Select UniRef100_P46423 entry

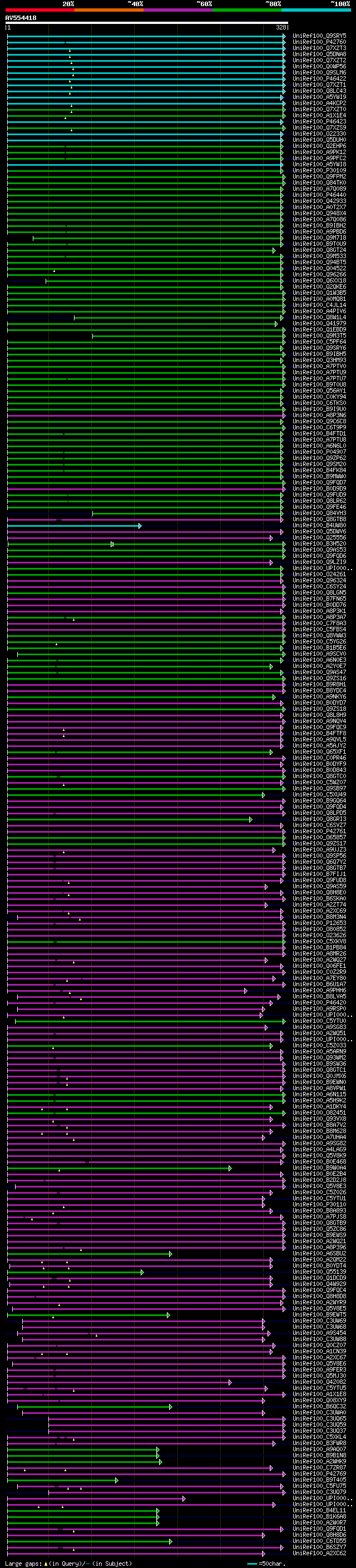[319, 122]
